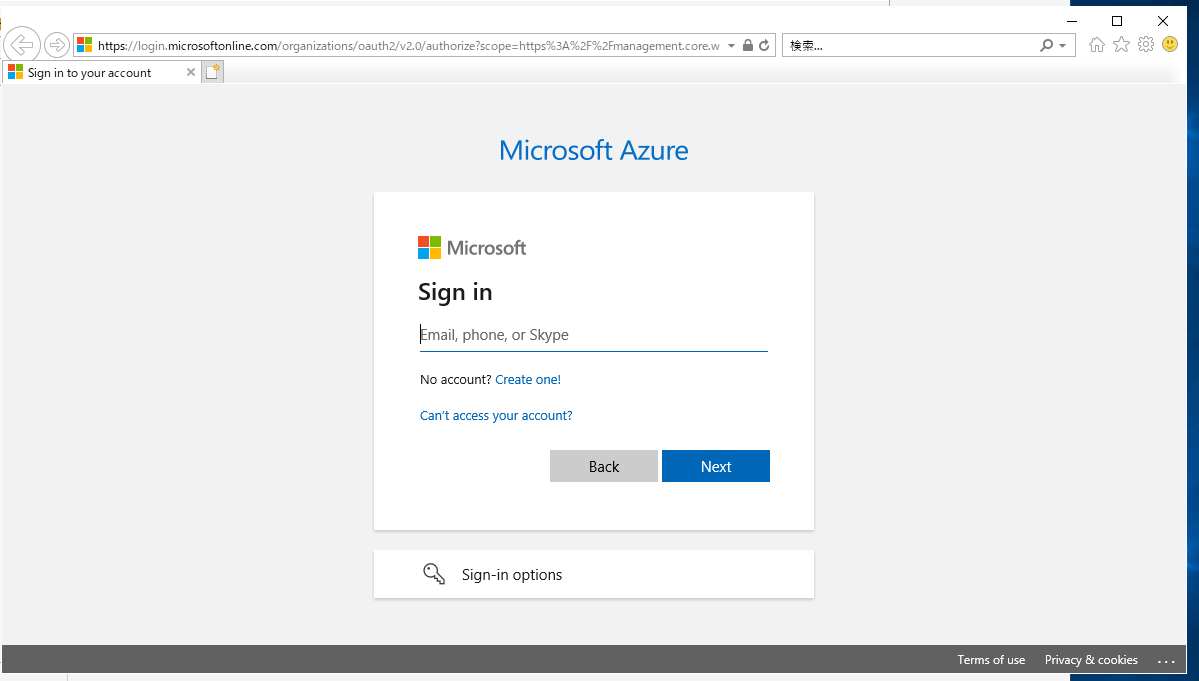1199x681 pixels.
Task: Click the browser forward arrow button
Action: pos(57,45)
